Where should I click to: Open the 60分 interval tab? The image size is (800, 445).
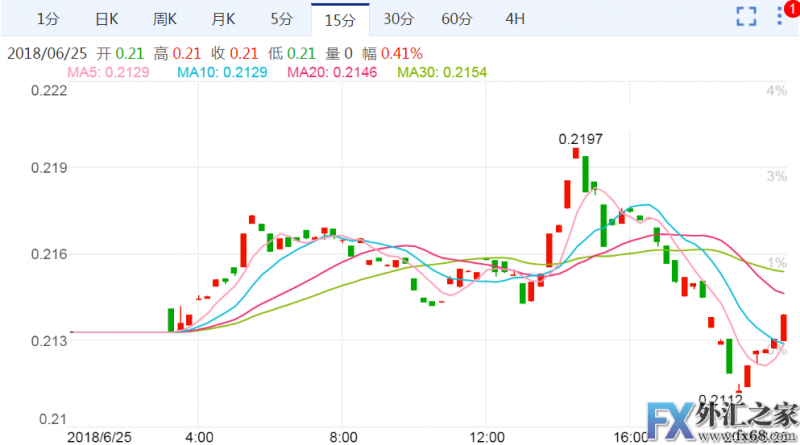click(457, 19)
